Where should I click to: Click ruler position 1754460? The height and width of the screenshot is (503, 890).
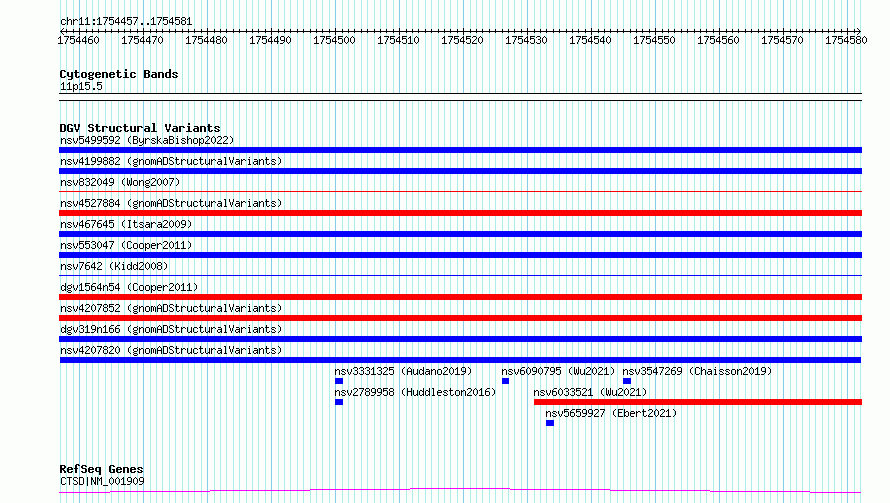tap(78, 40)
